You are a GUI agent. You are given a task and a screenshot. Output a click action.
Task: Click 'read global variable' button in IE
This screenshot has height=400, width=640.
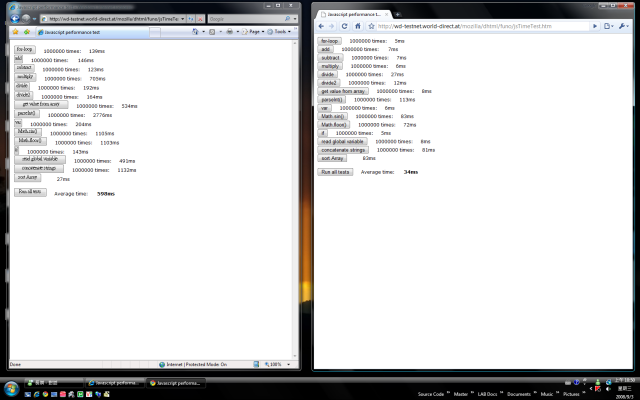[40, 159]
